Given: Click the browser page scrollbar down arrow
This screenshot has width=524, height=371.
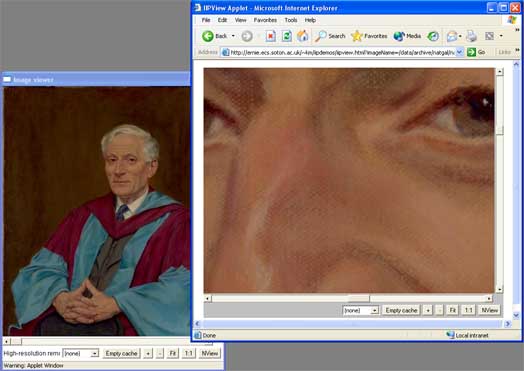Looking at the screenshot, I should coord(516,316).
